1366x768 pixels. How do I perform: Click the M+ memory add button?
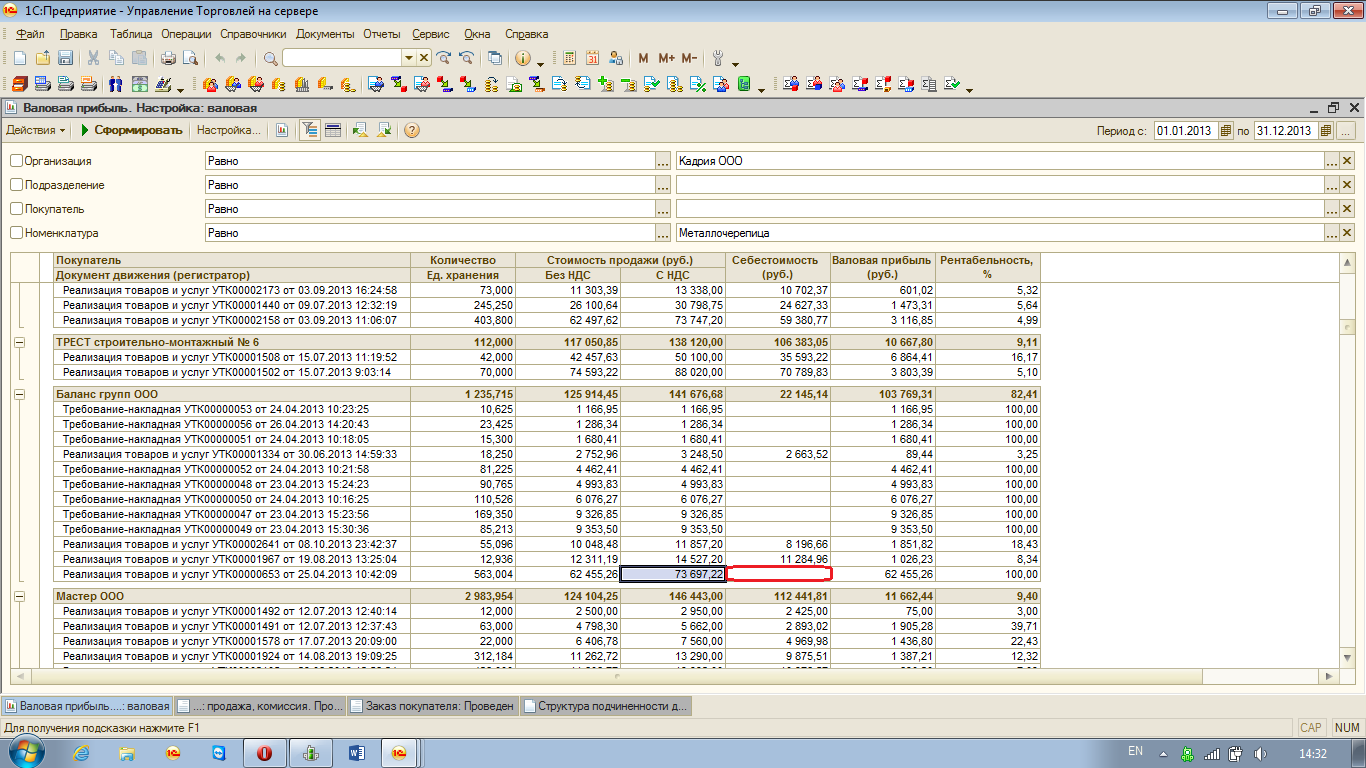click(666, 58)
